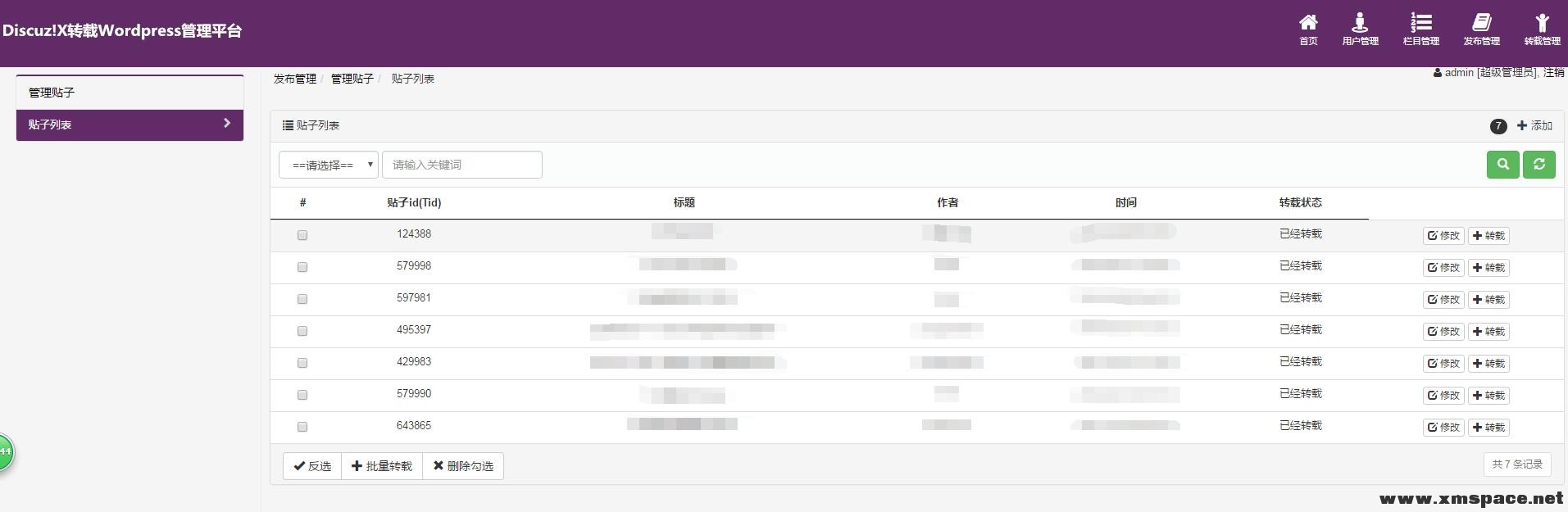Tick the checkbox for post 495397
The image size is (1568, 512).
tap(302, 331)
